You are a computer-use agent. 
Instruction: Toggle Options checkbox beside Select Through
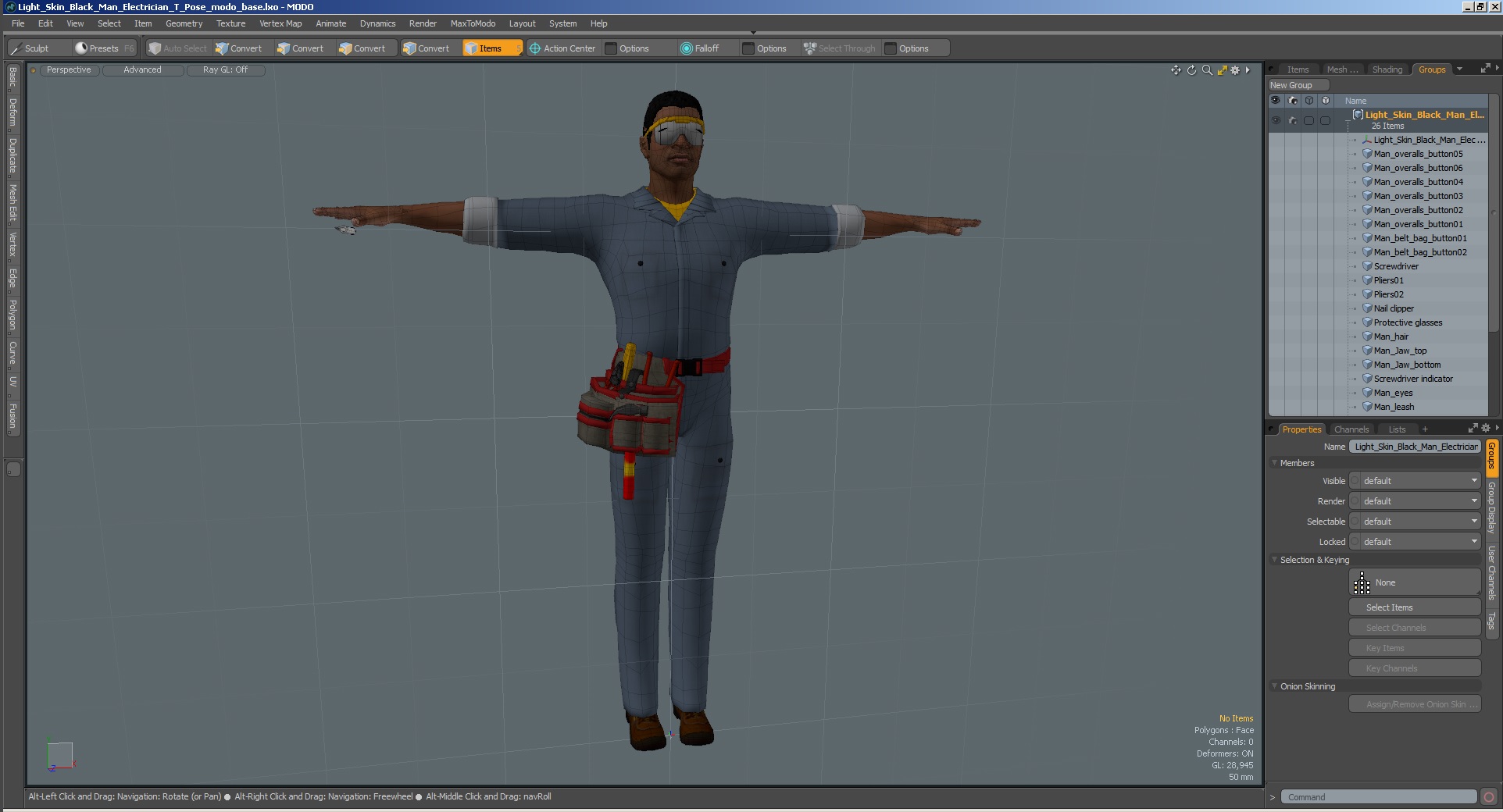pos(891,48)
